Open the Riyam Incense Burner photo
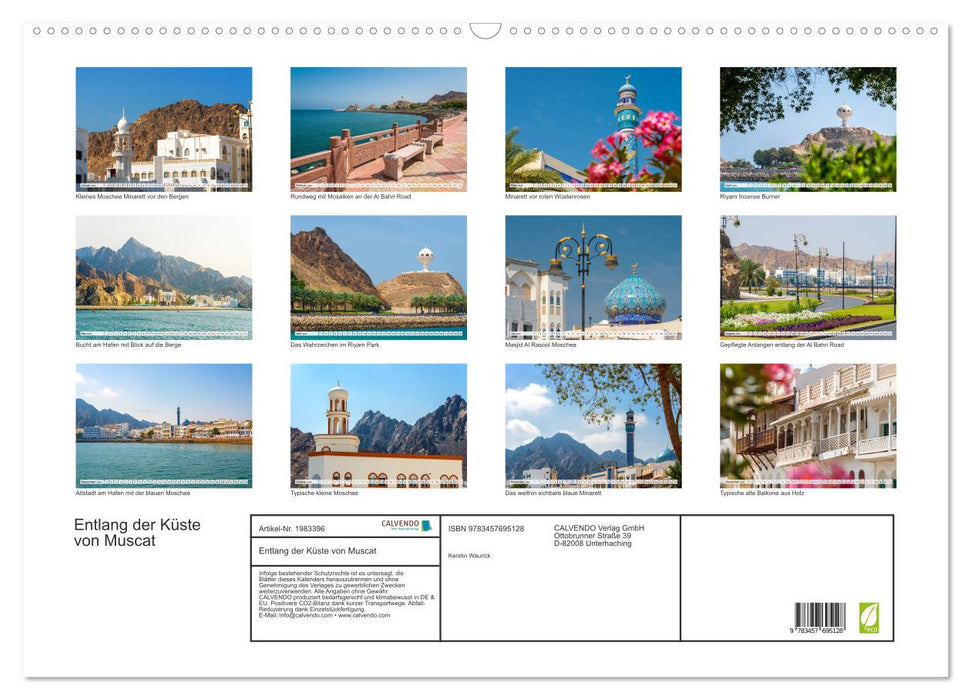Screen dimensions: 971x700 coord(807,129)
